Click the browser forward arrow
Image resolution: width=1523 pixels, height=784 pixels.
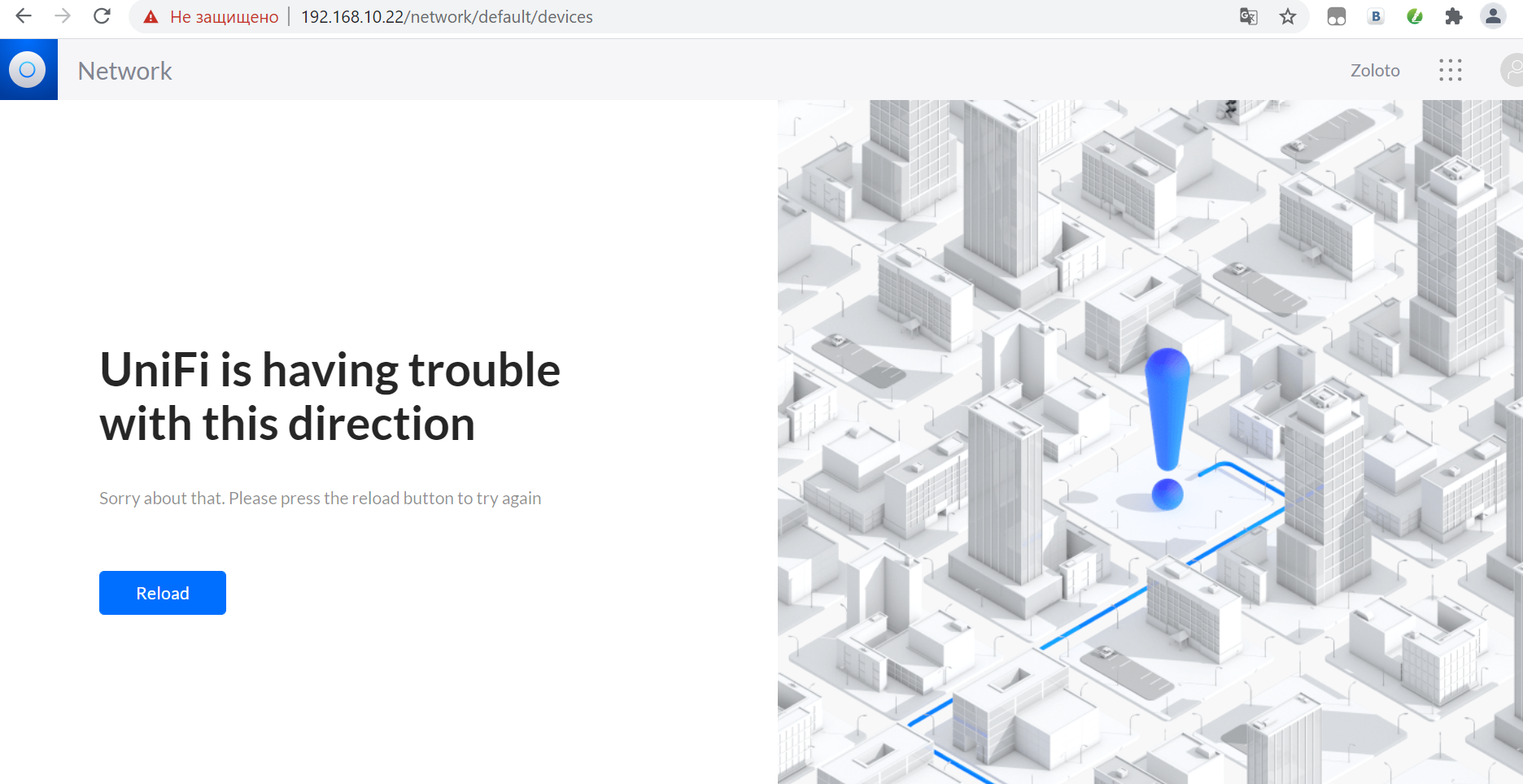[x=63, y=16]
